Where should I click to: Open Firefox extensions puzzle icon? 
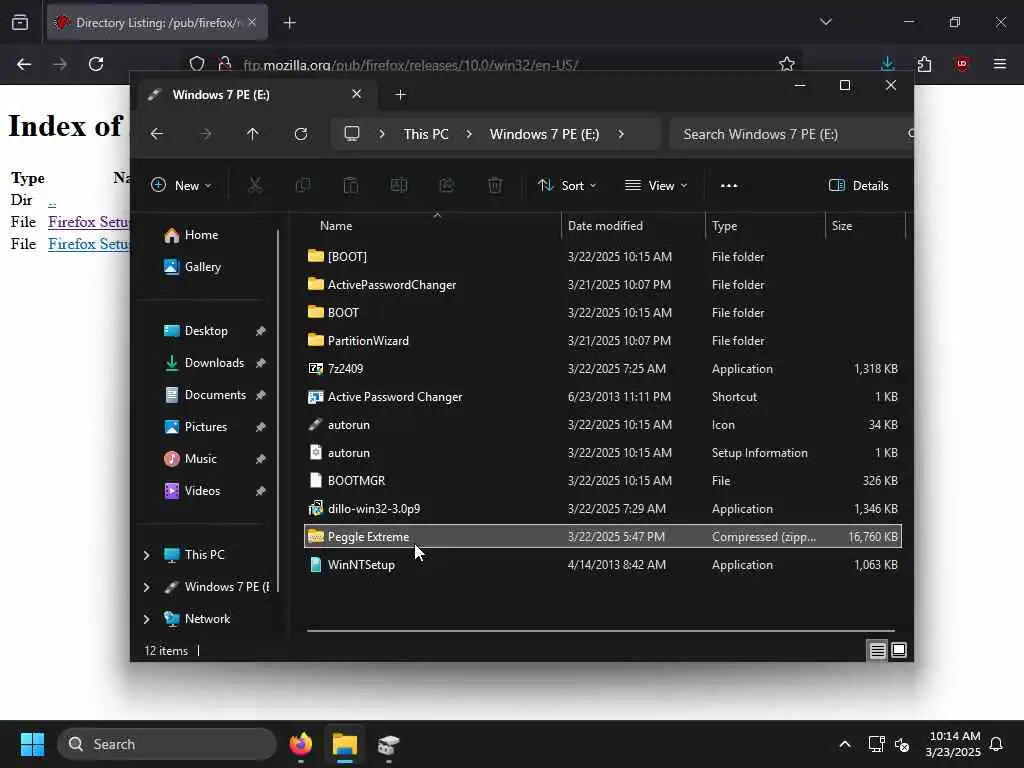pos(924,64)
